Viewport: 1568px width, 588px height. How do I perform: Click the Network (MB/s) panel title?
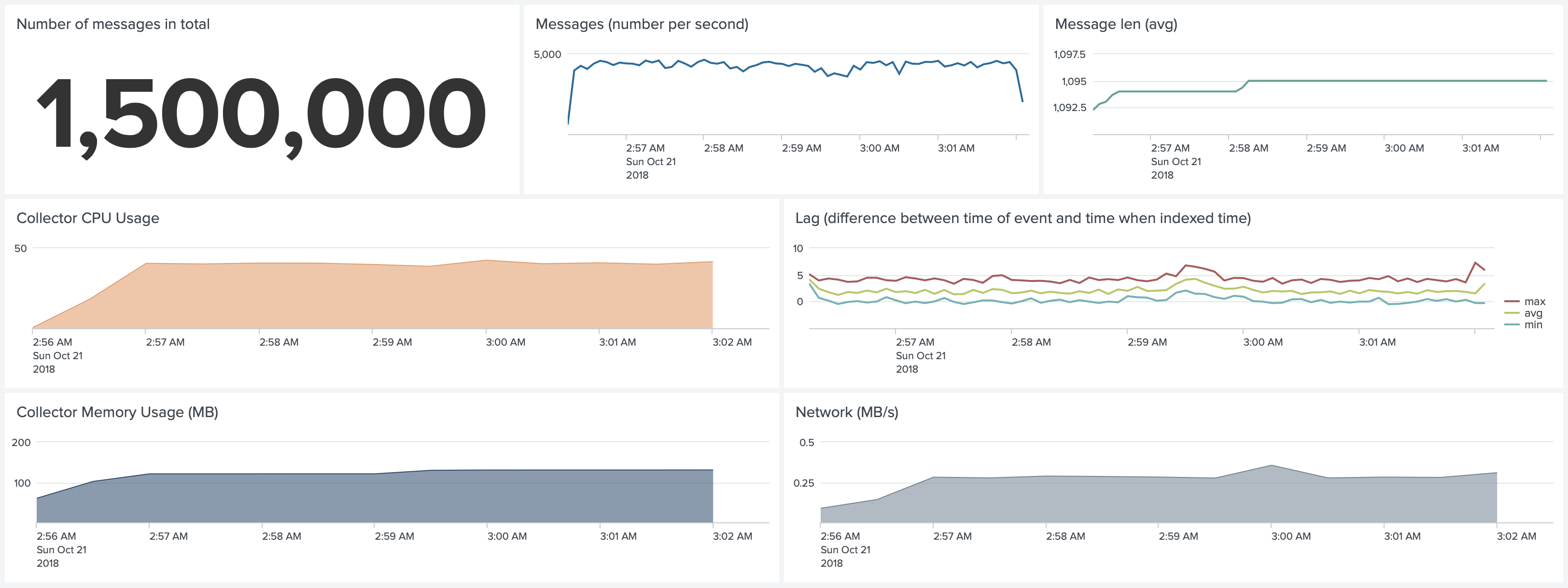tap(846, 412)
